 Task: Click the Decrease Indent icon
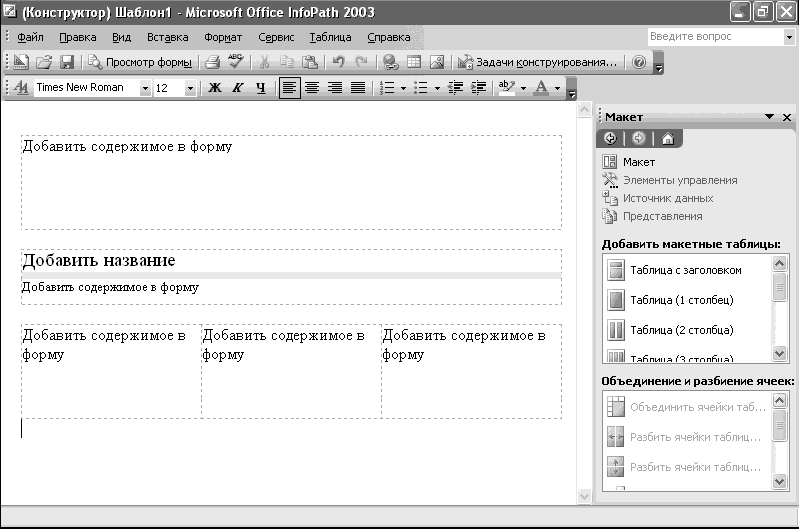coord(455,88)
